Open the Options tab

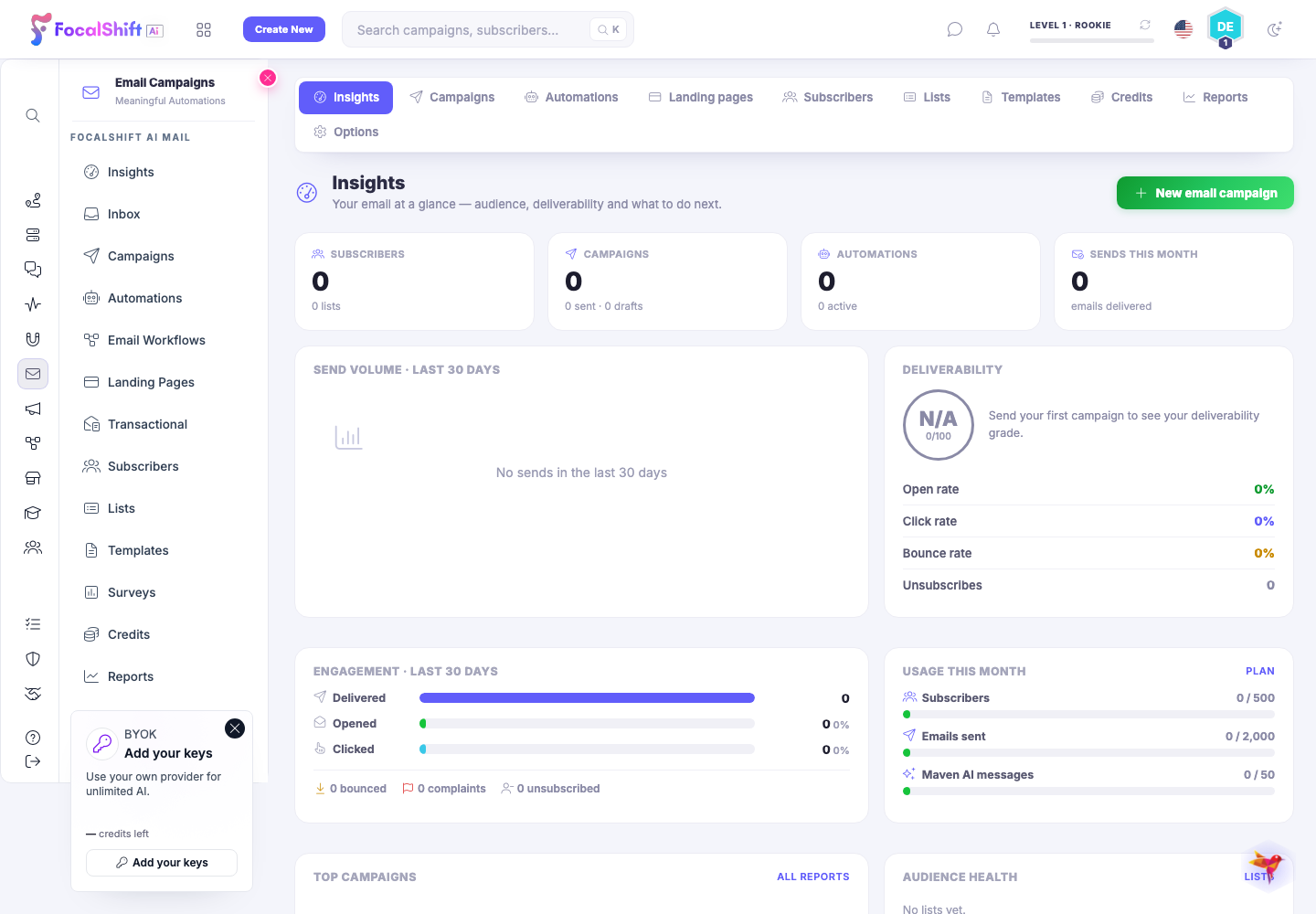346,132
